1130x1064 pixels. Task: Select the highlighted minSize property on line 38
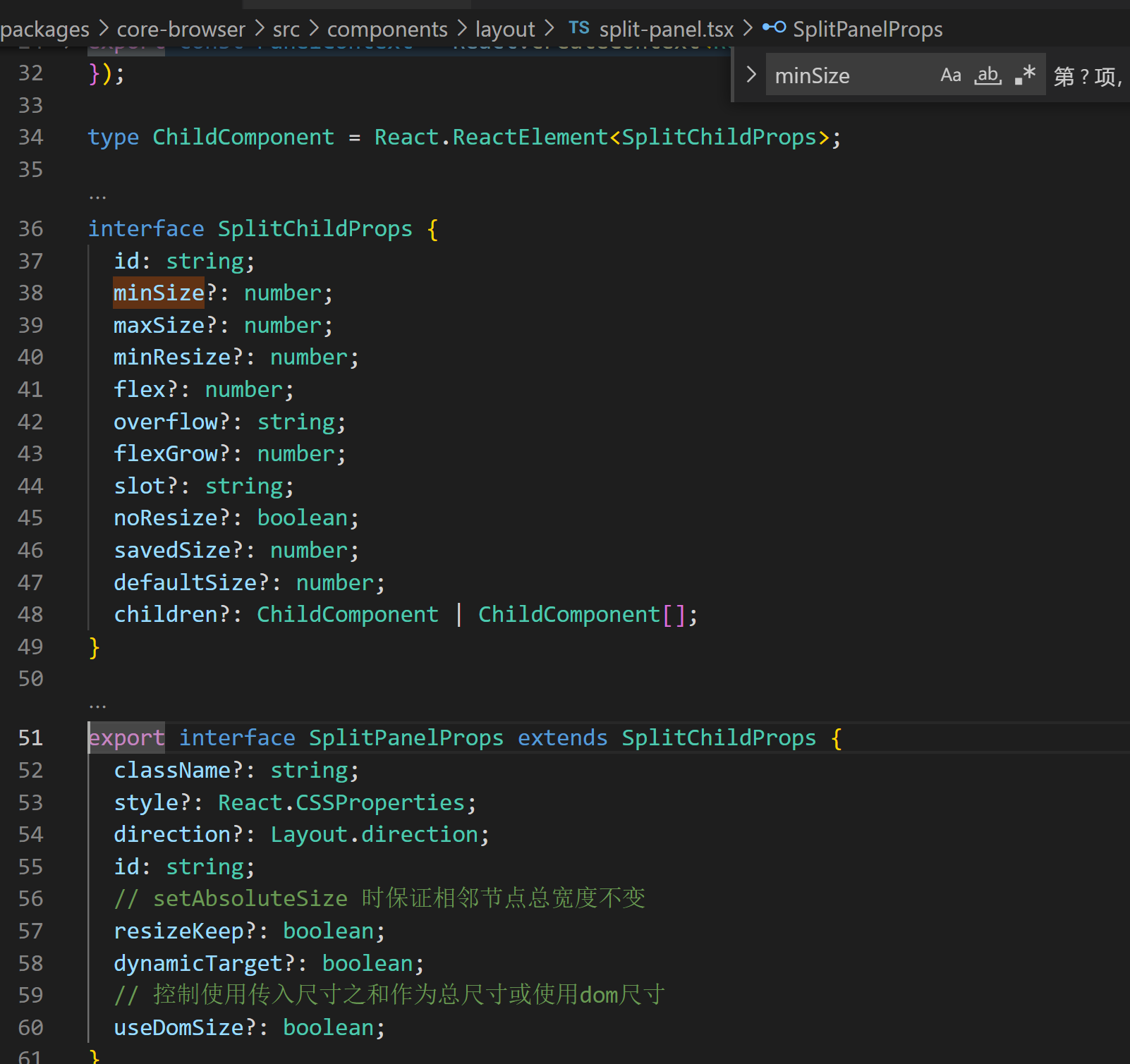[158, 292]
